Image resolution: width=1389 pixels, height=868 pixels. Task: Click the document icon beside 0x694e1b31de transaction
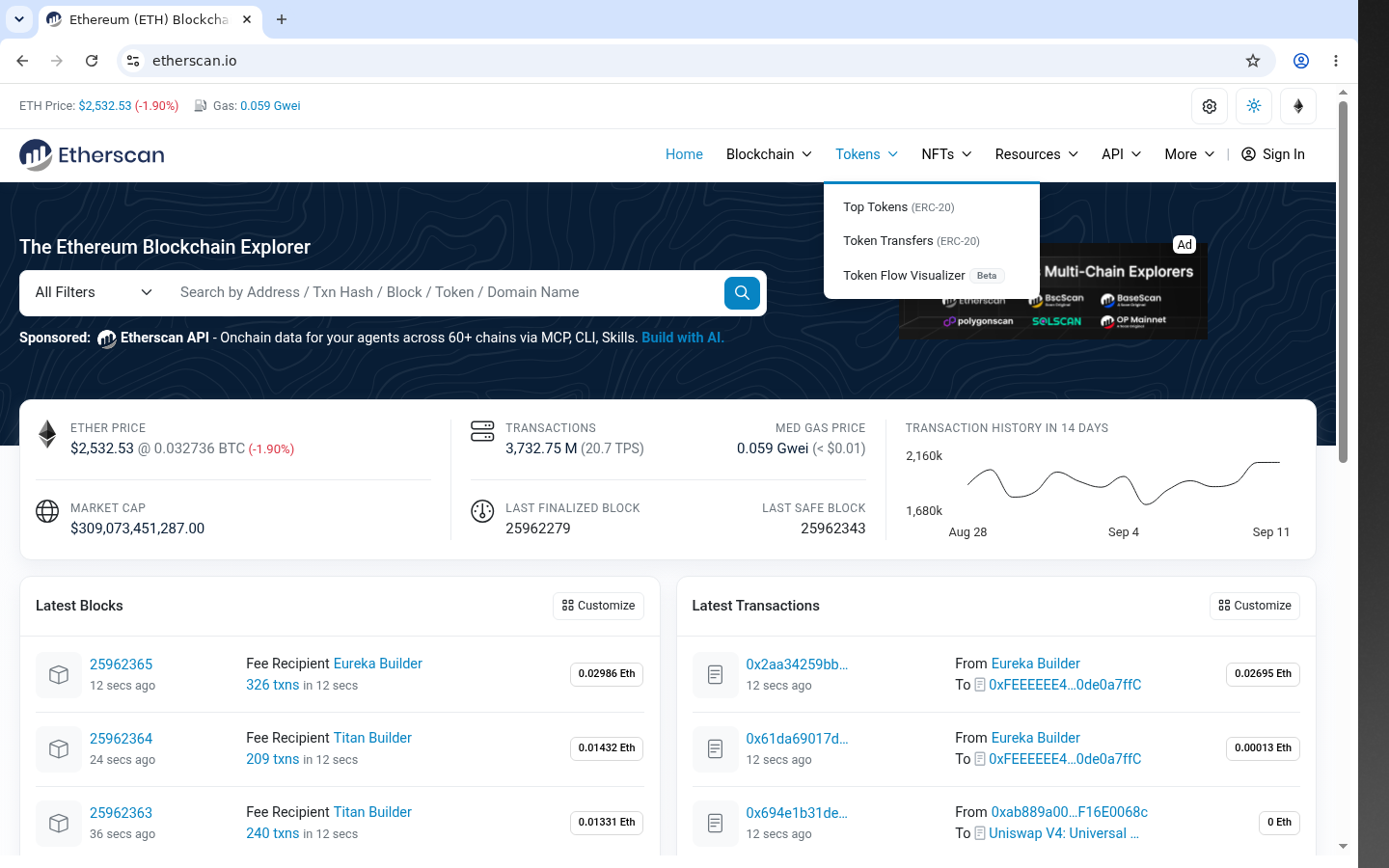[x=715, y=823]
